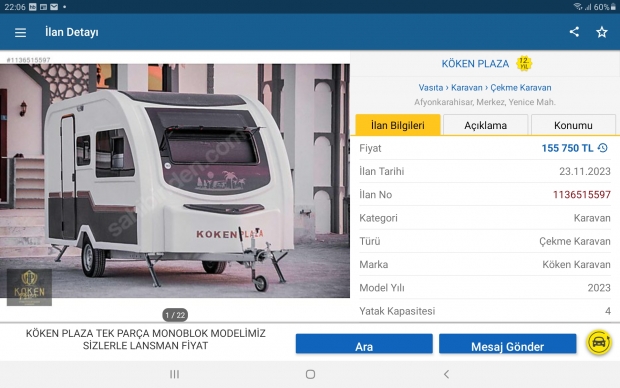620x388 pixels.
Task: Open KÖKEN PLAZA seller link
Action: (x=475, y=64)
